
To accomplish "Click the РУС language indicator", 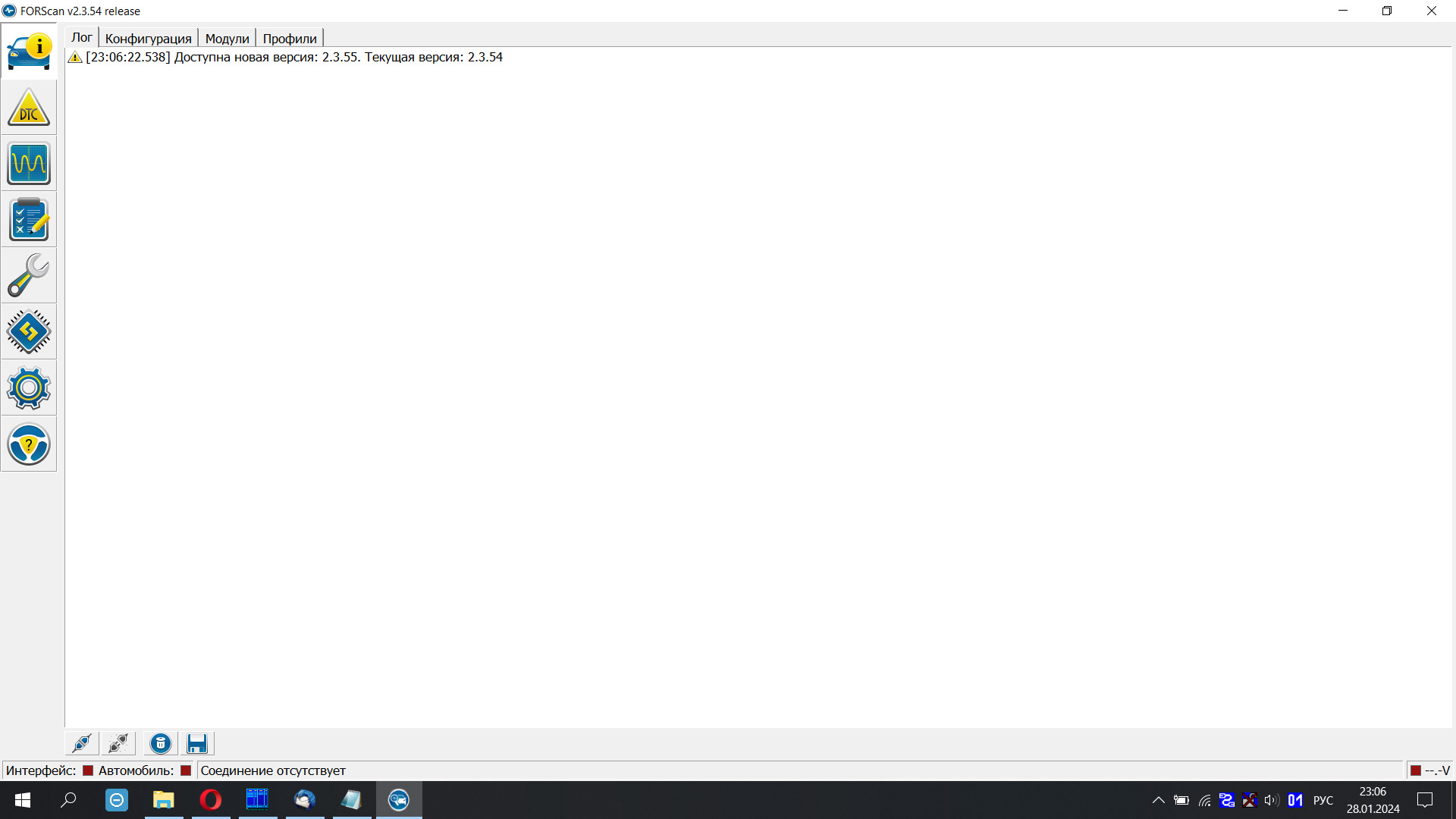I will coord(1323,800).
